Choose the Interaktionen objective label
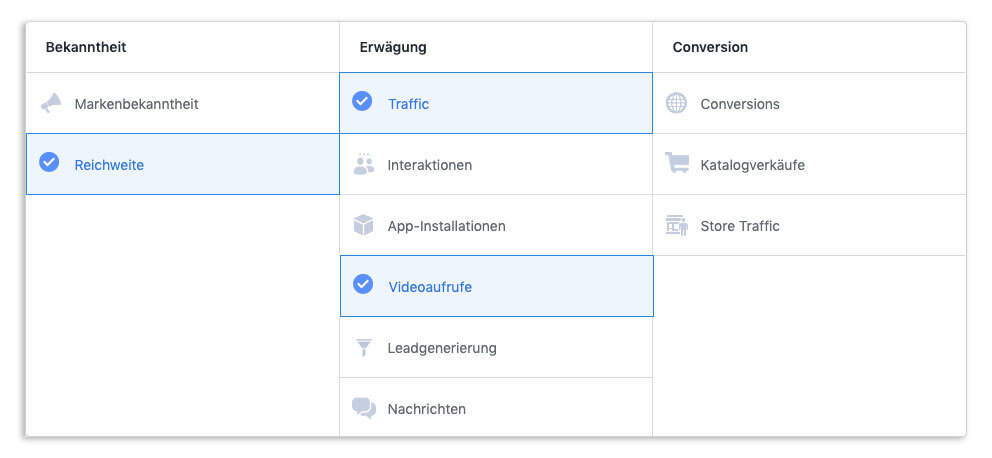992x458 pixels. (430, 165)
